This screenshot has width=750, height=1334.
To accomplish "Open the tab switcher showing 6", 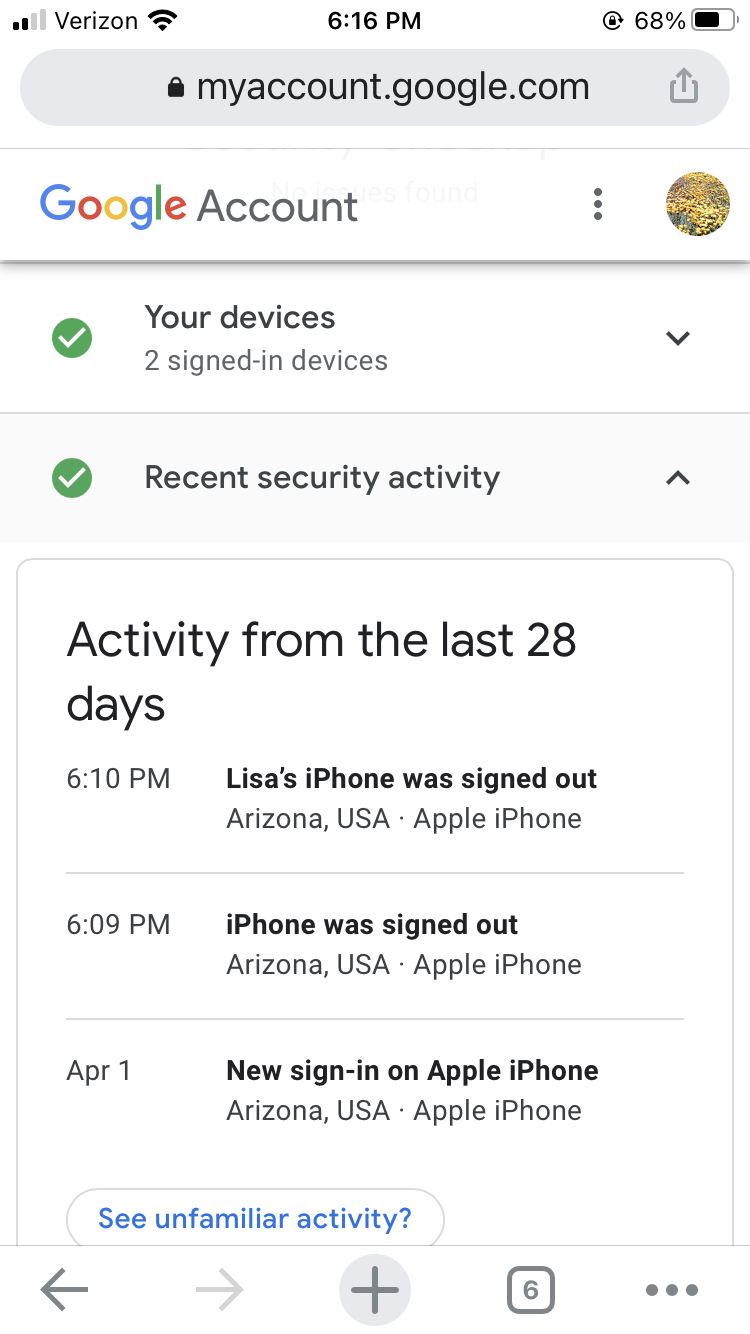I will 530,1290.
